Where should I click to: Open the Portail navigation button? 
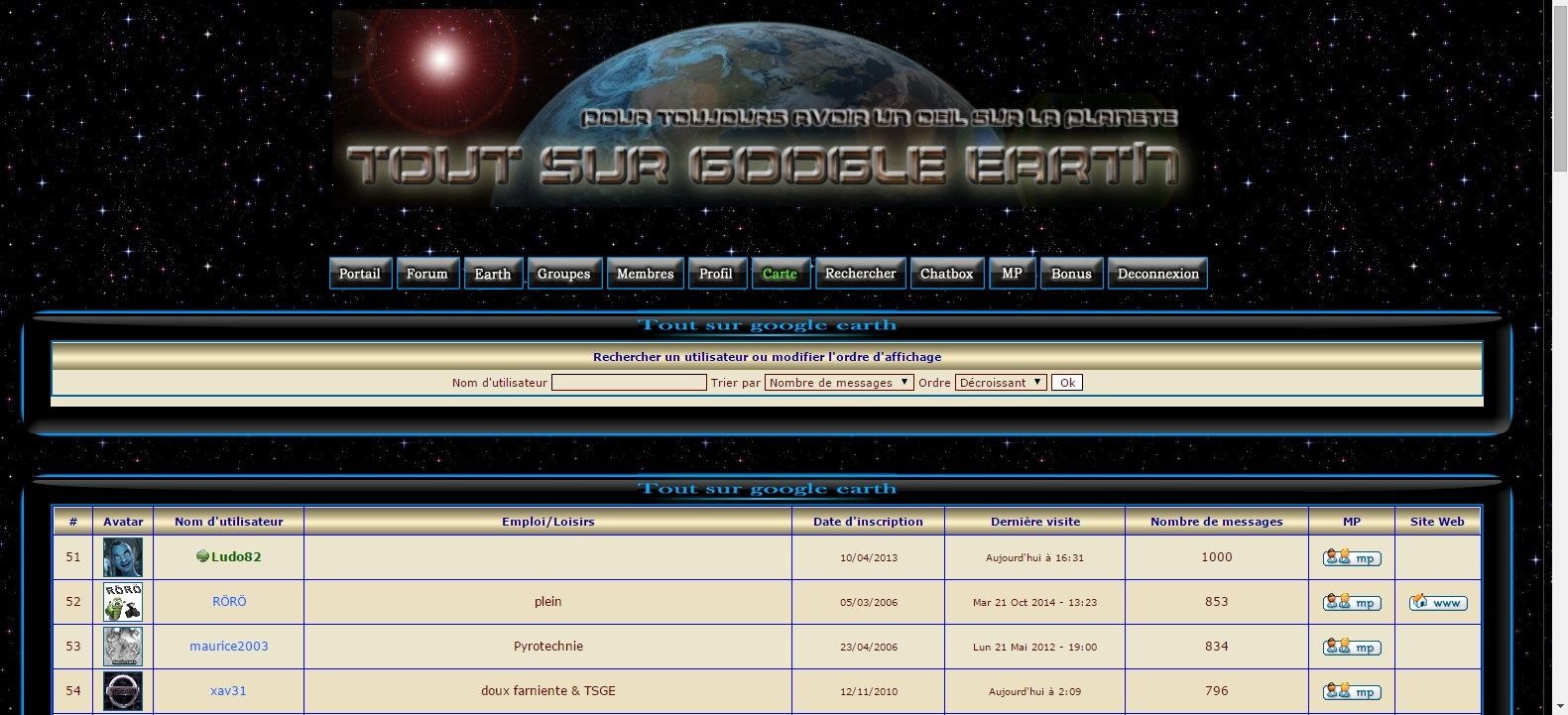coord(360,274)
